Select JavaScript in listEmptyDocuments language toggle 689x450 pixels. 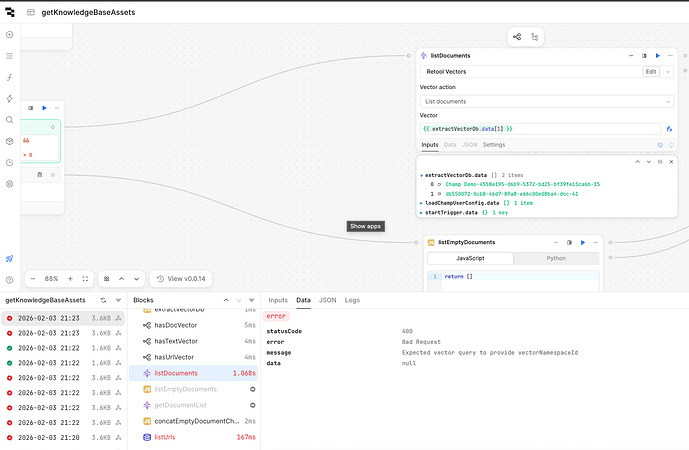point(470,258)
